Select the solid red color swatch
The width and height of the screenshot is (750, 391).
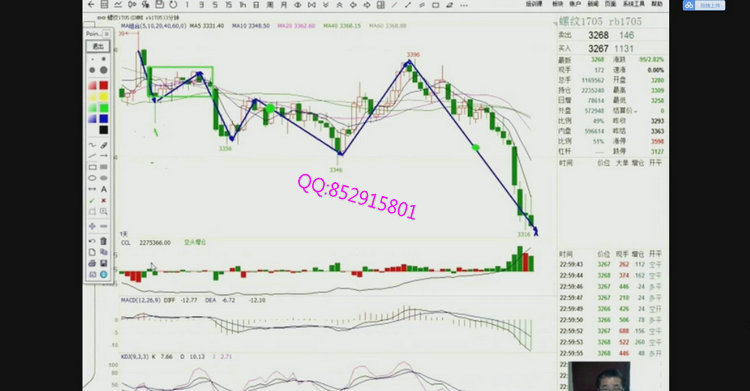click(x=103, y=86)
